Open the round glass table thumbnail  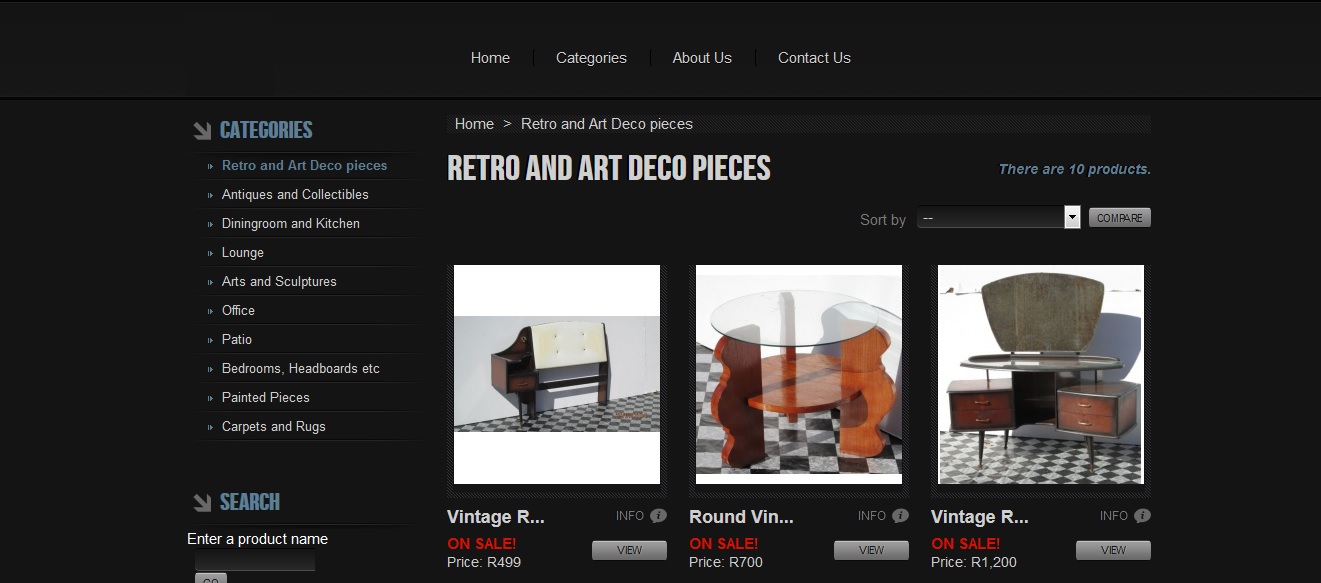click(799, 374)
